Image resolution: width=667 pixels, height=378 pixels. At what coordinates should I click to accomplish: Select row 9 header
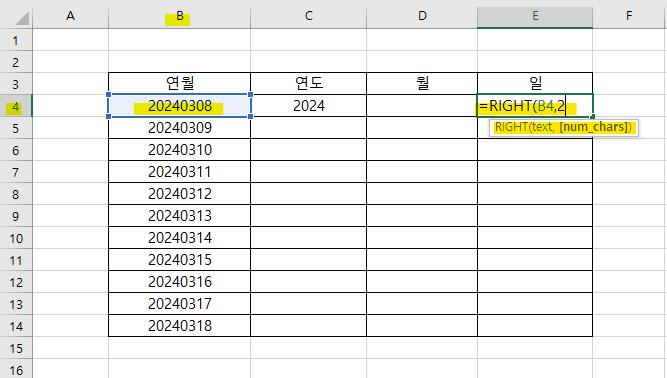16,216
